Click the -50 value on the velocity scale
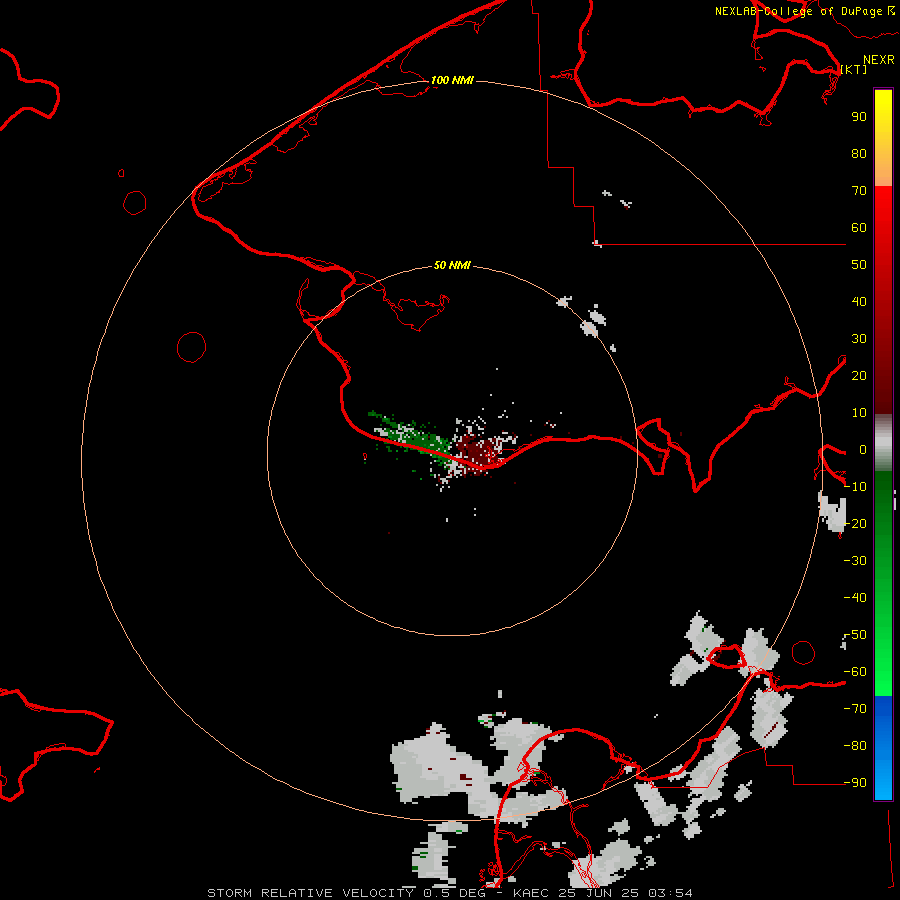900x900 pixels. (855, 635)
